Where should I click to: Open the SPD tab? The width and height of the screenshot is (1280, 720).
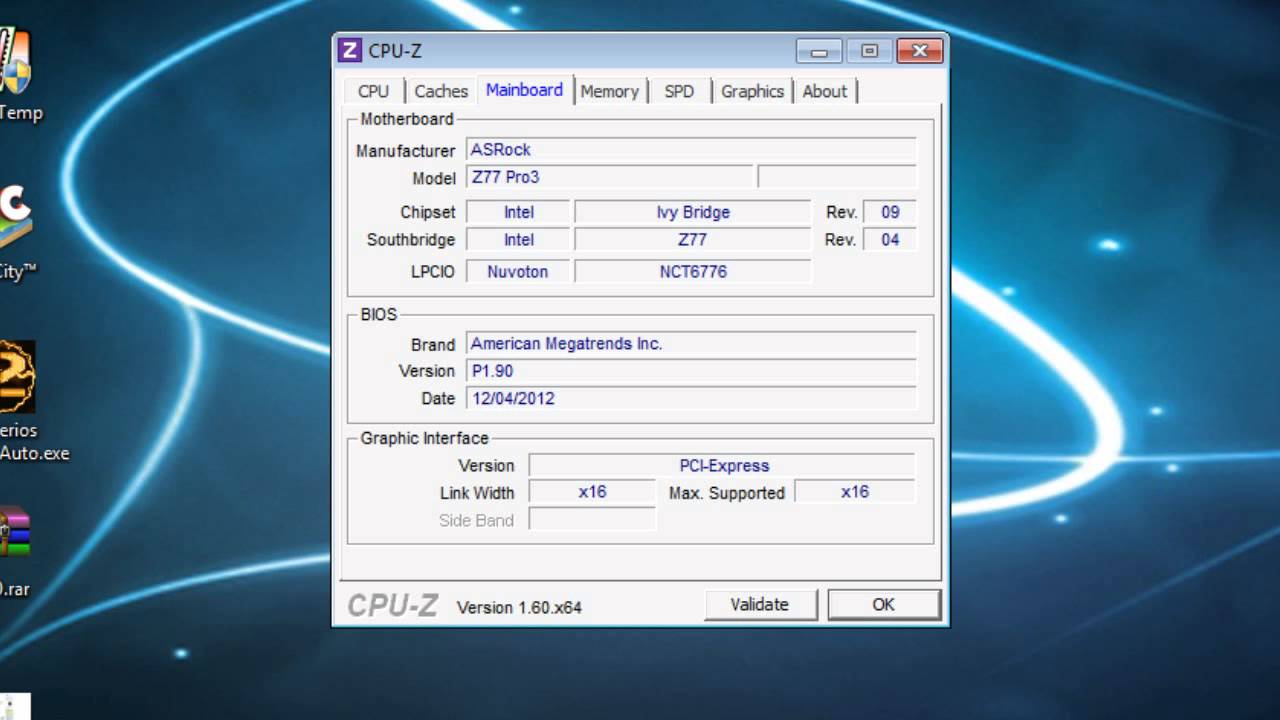[x=679, y=91]
